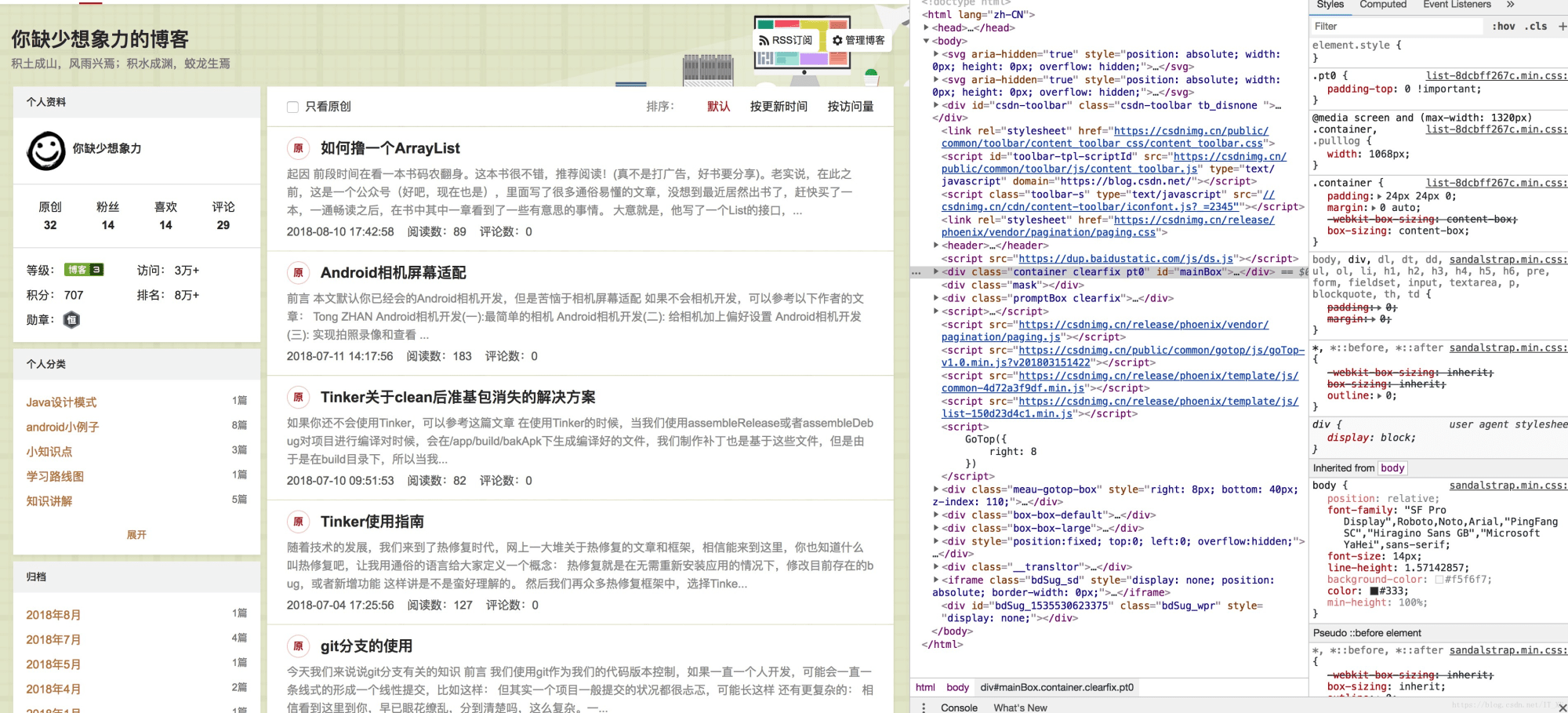The width and height of the screenshot is (1568, 713).
Task: Open article Android相机屏幕适配
Action: point(393,273)
